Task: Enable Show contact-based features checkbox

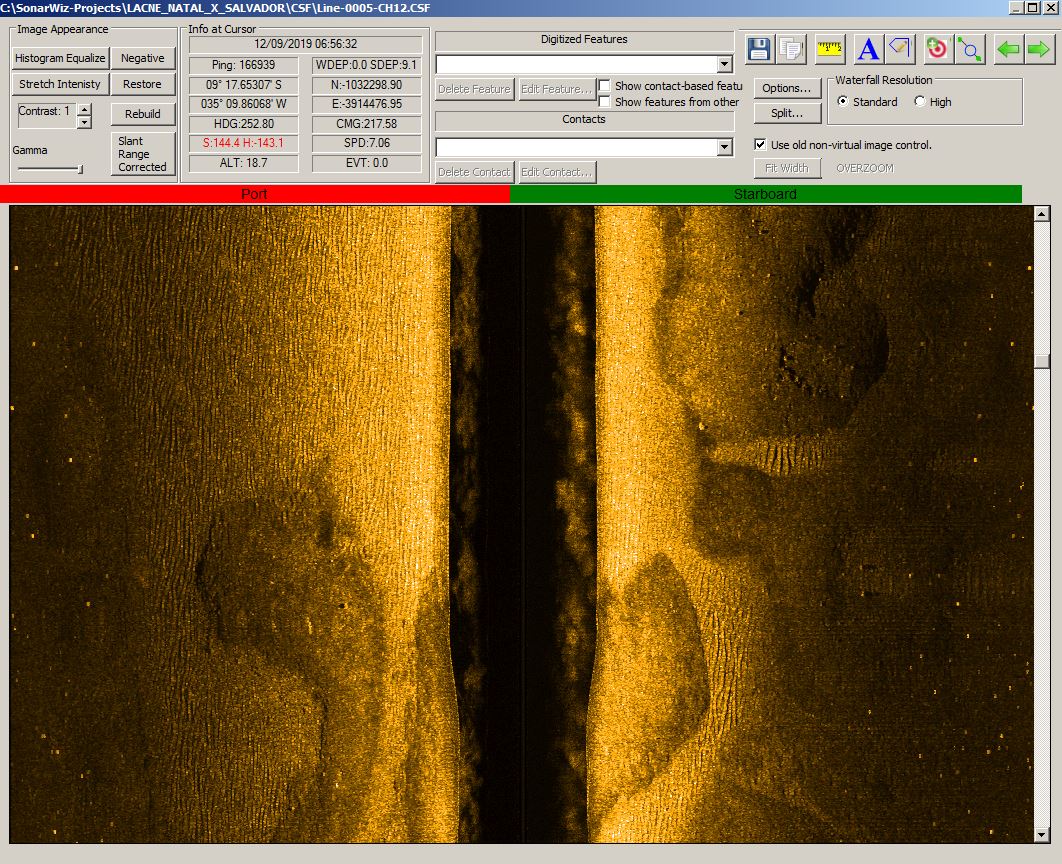Action: click(605, 86)
